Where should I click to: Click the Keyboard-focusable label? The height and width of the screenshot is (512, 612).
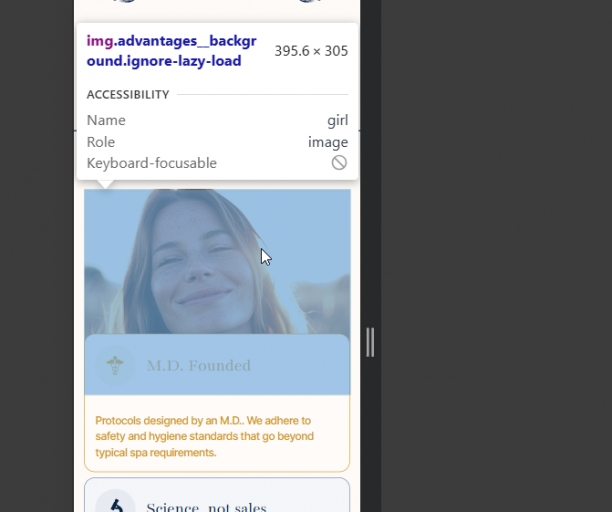(x=151, y=163)
